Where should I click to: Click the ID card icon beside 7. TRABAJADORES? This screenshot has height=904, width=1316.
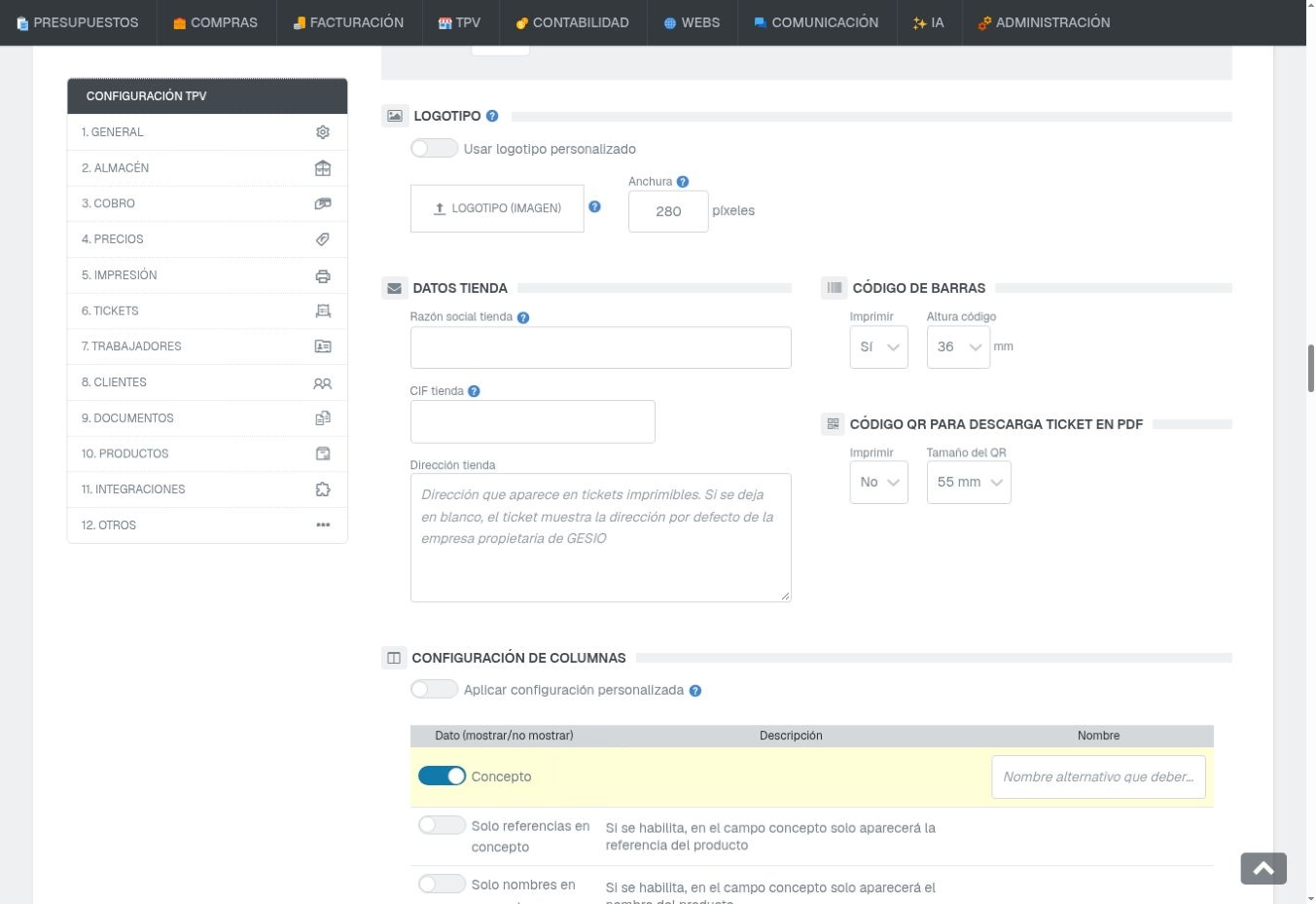click(323, 346)
